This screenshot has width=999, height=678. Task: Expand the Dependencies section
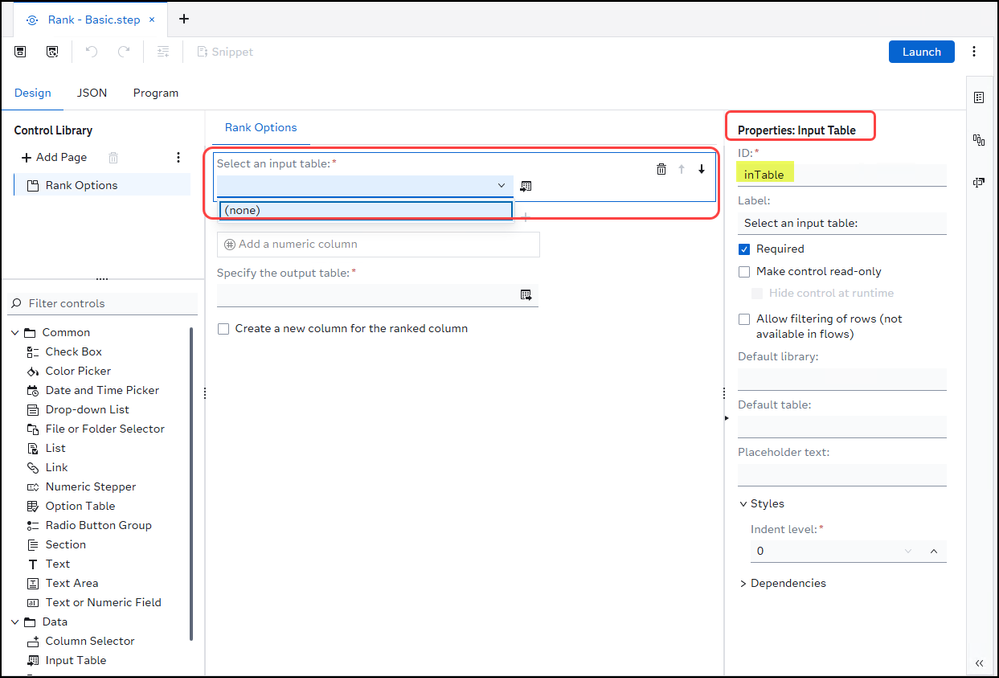click(x=743, y=584)
